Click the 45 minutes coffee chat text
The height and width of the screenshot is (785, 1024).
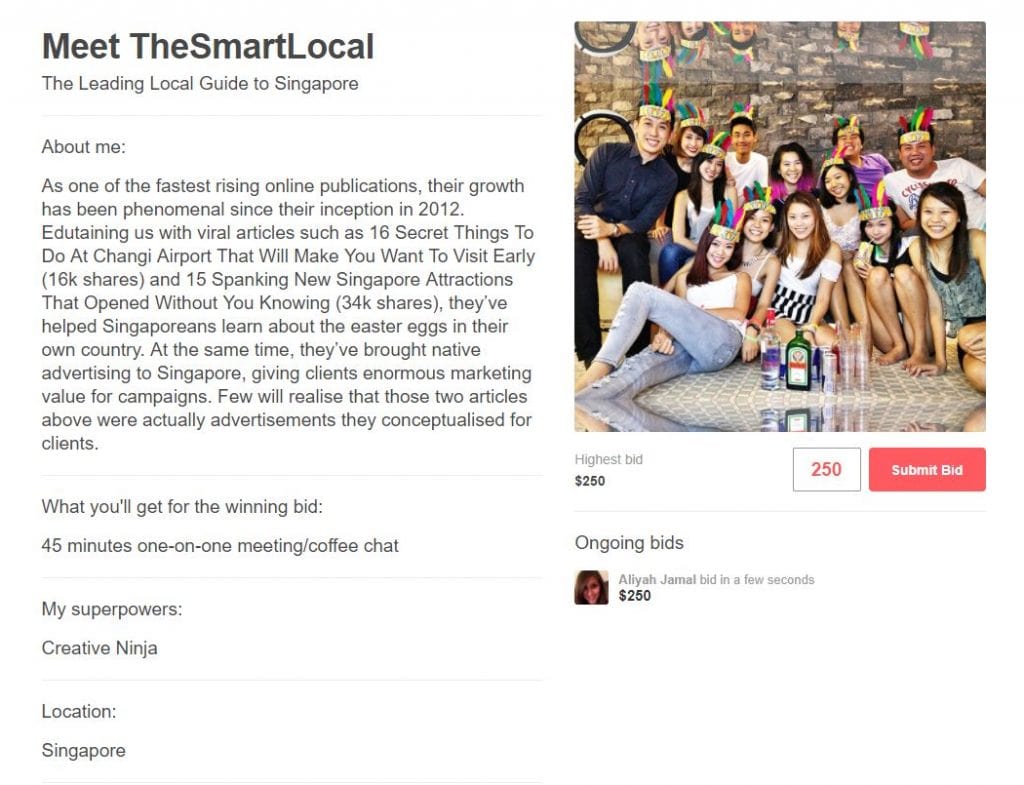219,545
